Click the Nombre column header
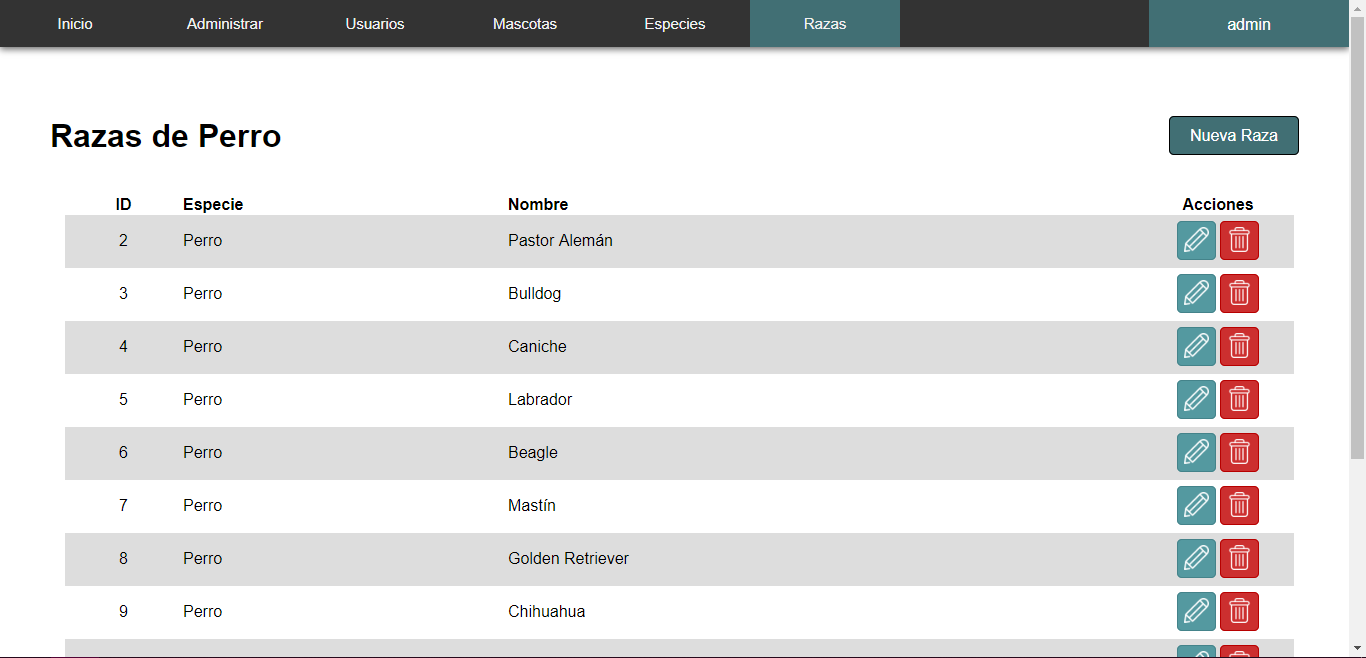Viewport: 1366px width, 658px height. (538, 204)
